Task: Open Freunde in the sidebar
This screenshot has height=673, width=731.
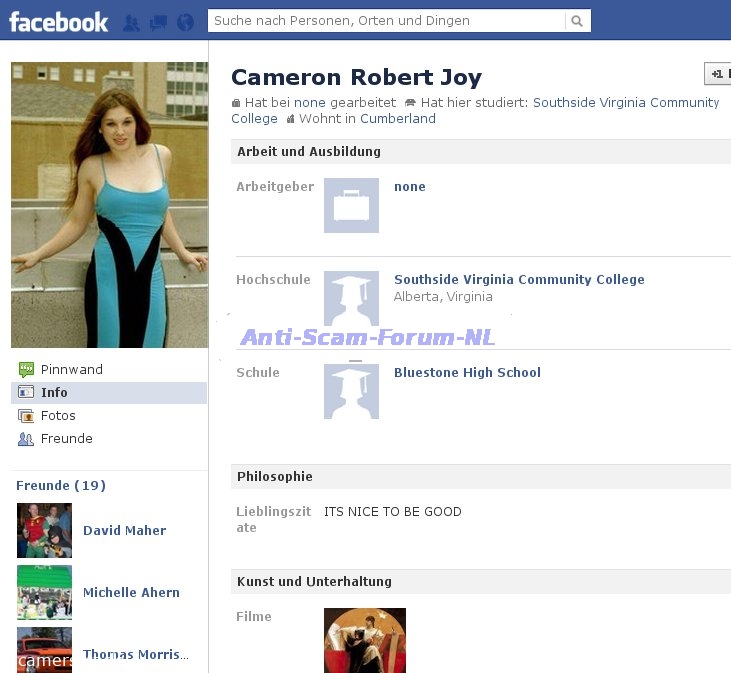Action: (x=66, y=438)
